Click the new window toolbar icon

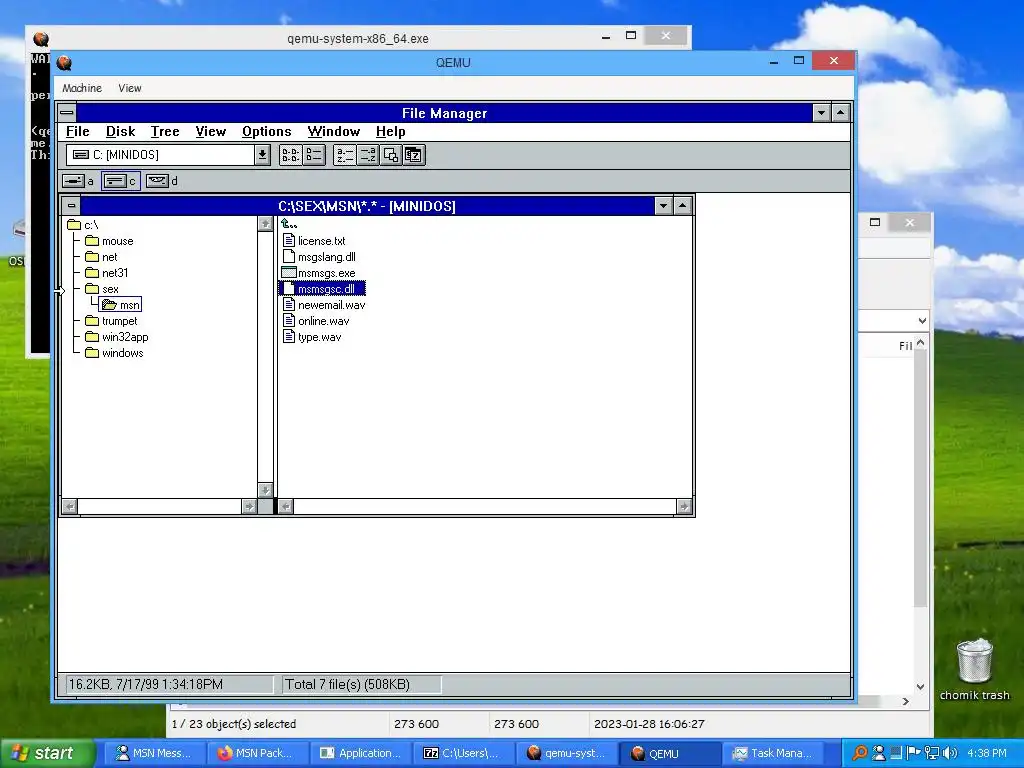click(x=391, y=155)
